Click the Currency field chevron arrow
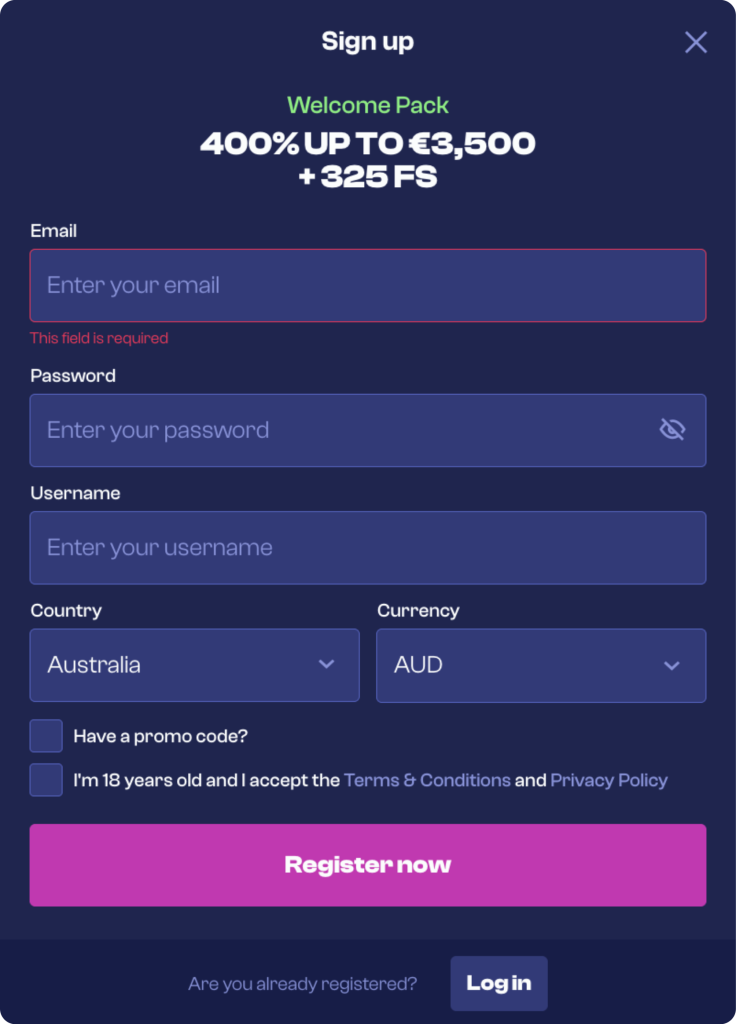 point(672,666)
